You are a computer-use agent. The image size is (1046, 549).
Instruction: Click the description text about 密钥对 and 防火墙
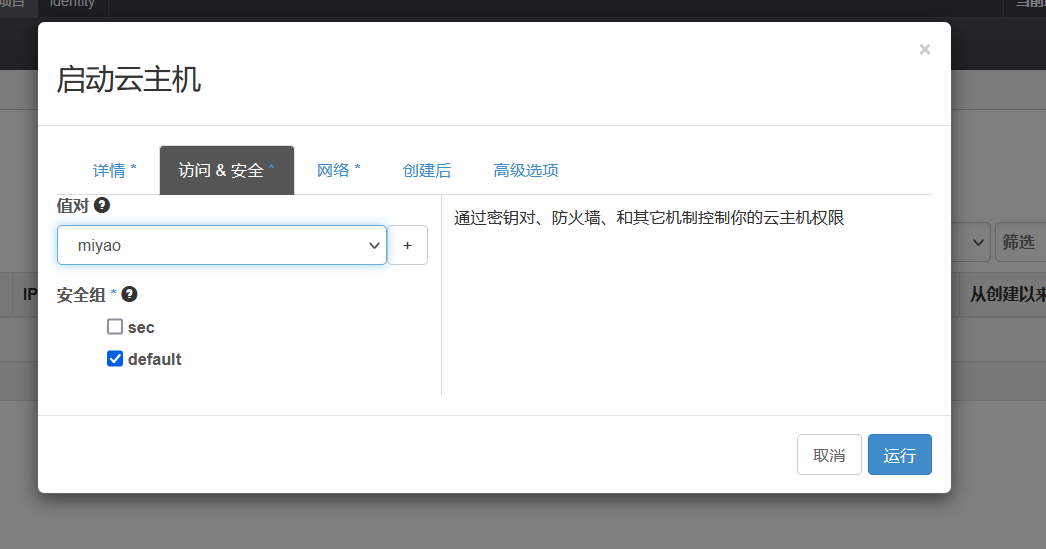click(649, 218)
